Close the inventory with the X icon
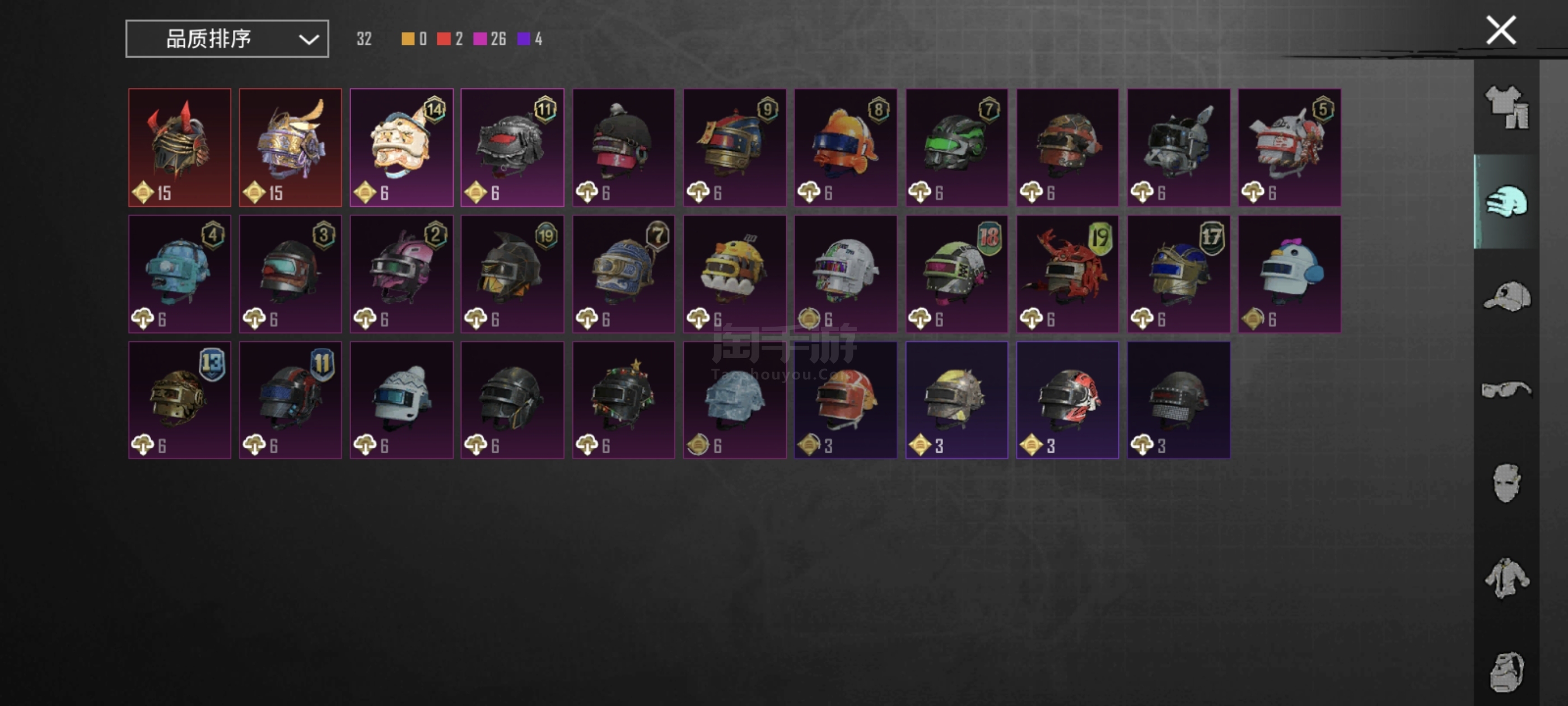Viewport: 1568px width, 706px height. click(1500, 30)
